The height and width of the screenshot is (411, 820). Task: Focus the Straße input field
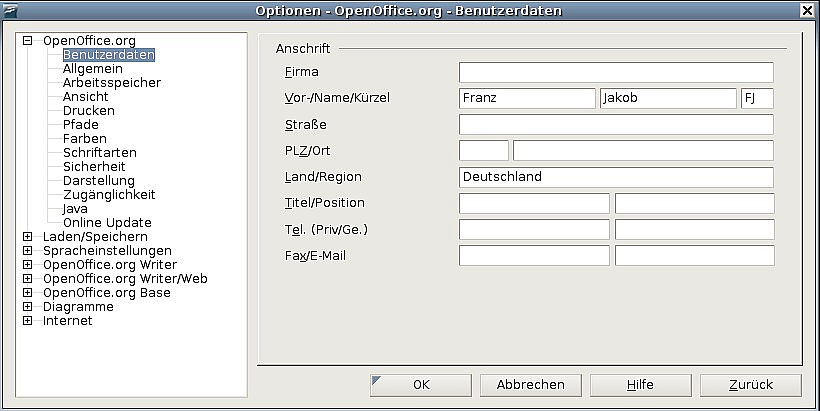point(616,125)
